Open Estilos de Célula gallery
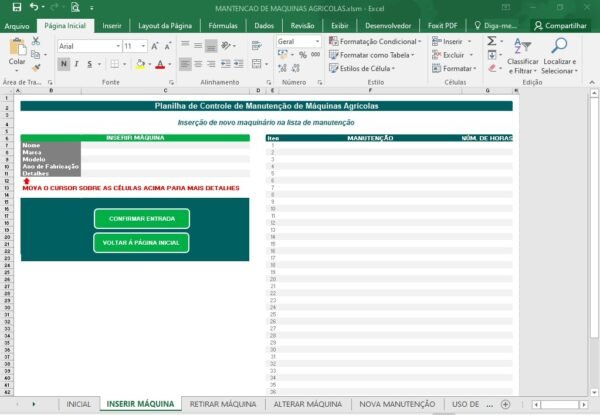Screen dimensions: 600x415 362,68
